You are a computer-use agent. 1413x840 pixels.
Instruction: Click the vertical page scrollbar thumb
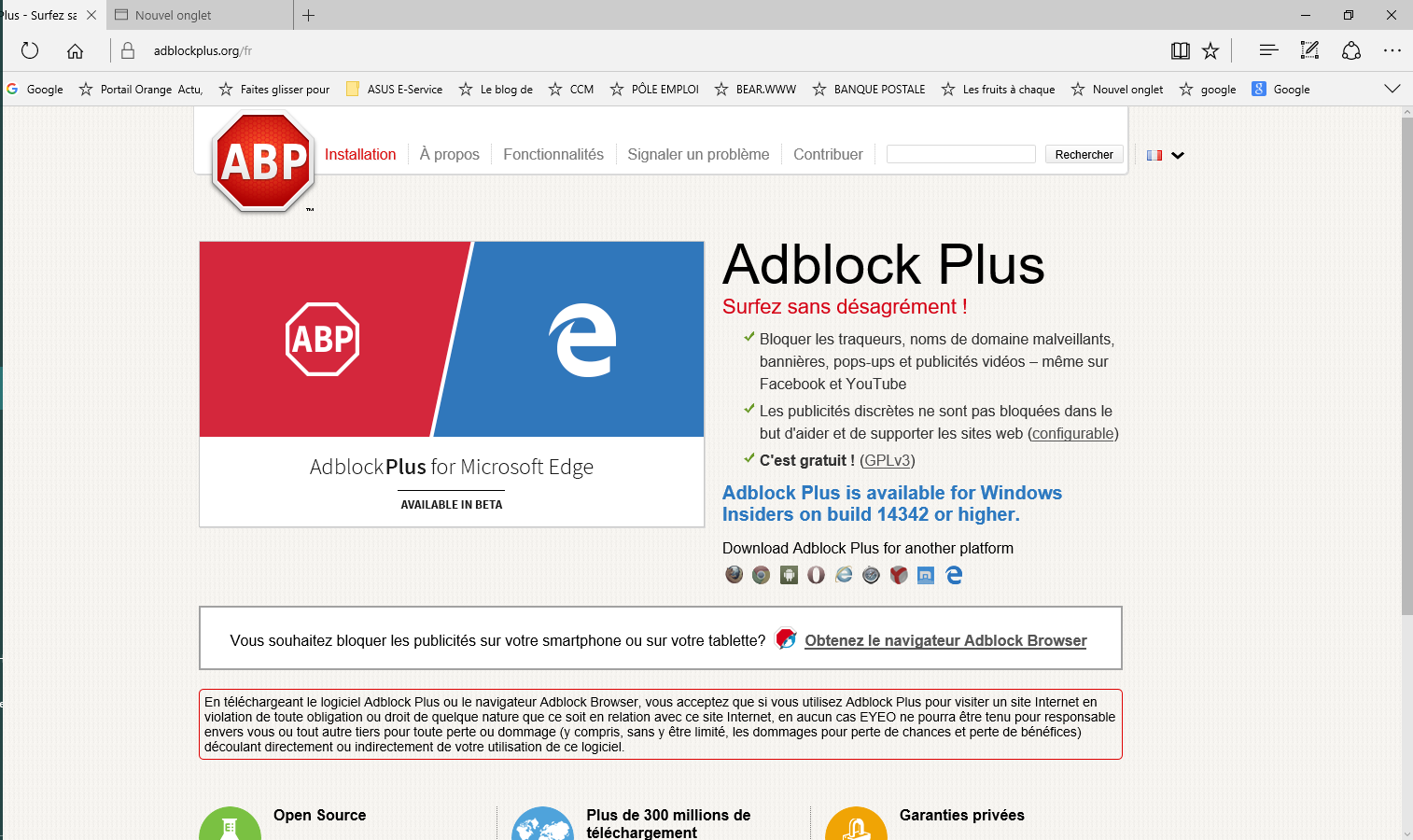(1406, 366)
